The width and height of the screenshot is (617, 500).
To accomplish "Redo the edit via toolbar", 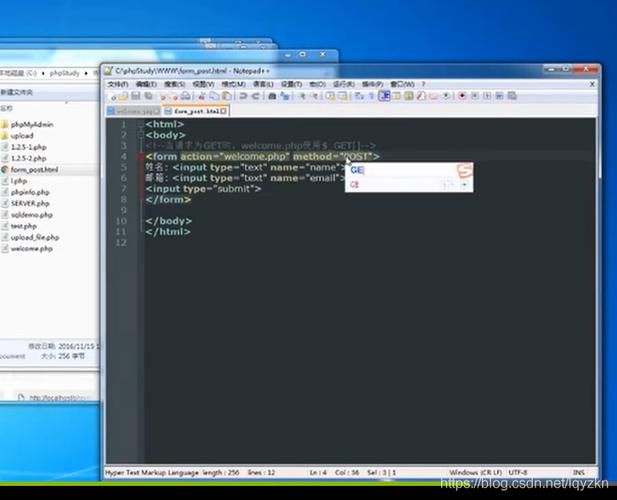I will coord(255,96).
